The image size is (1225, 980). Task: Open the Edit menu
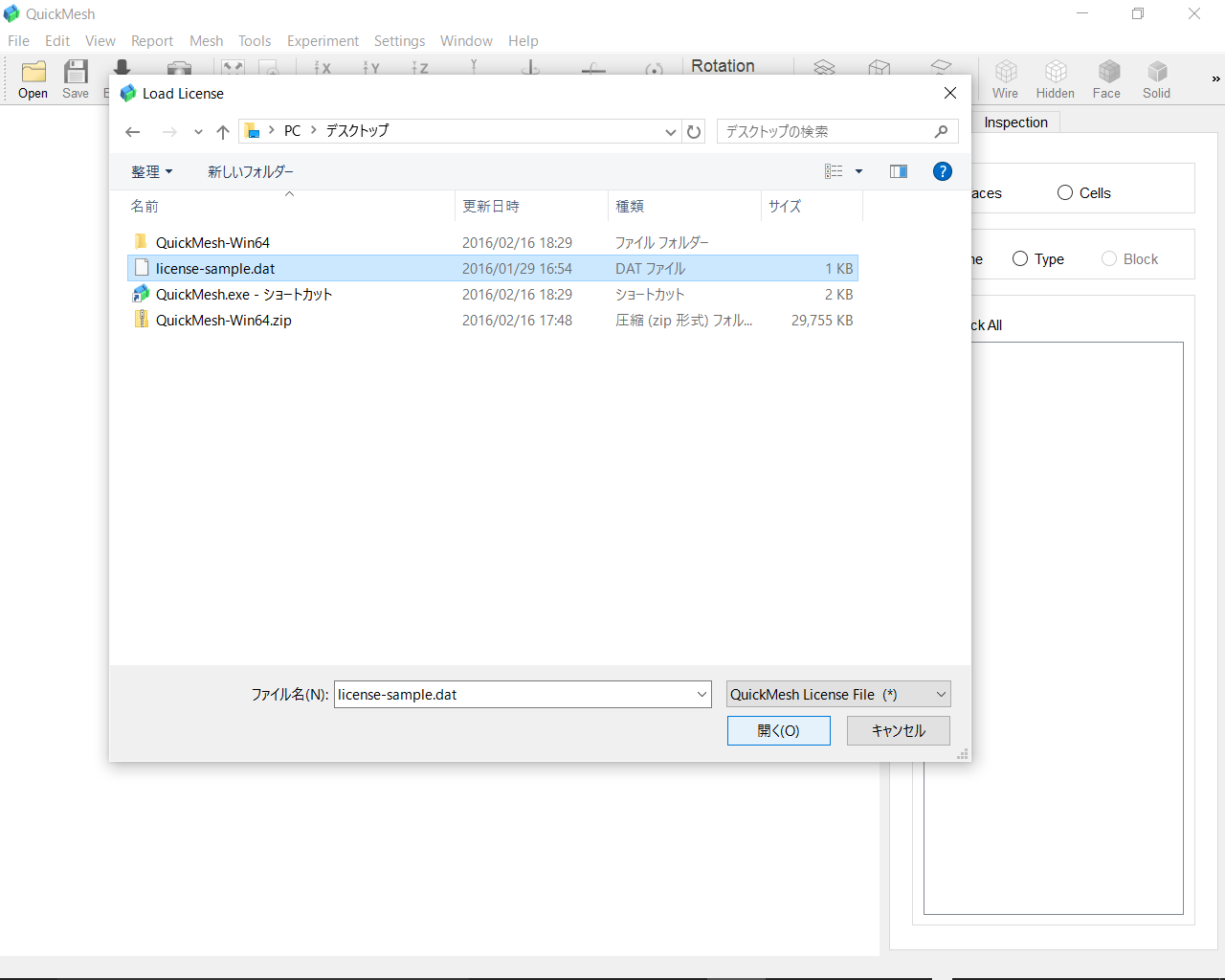tap(57, 40)
